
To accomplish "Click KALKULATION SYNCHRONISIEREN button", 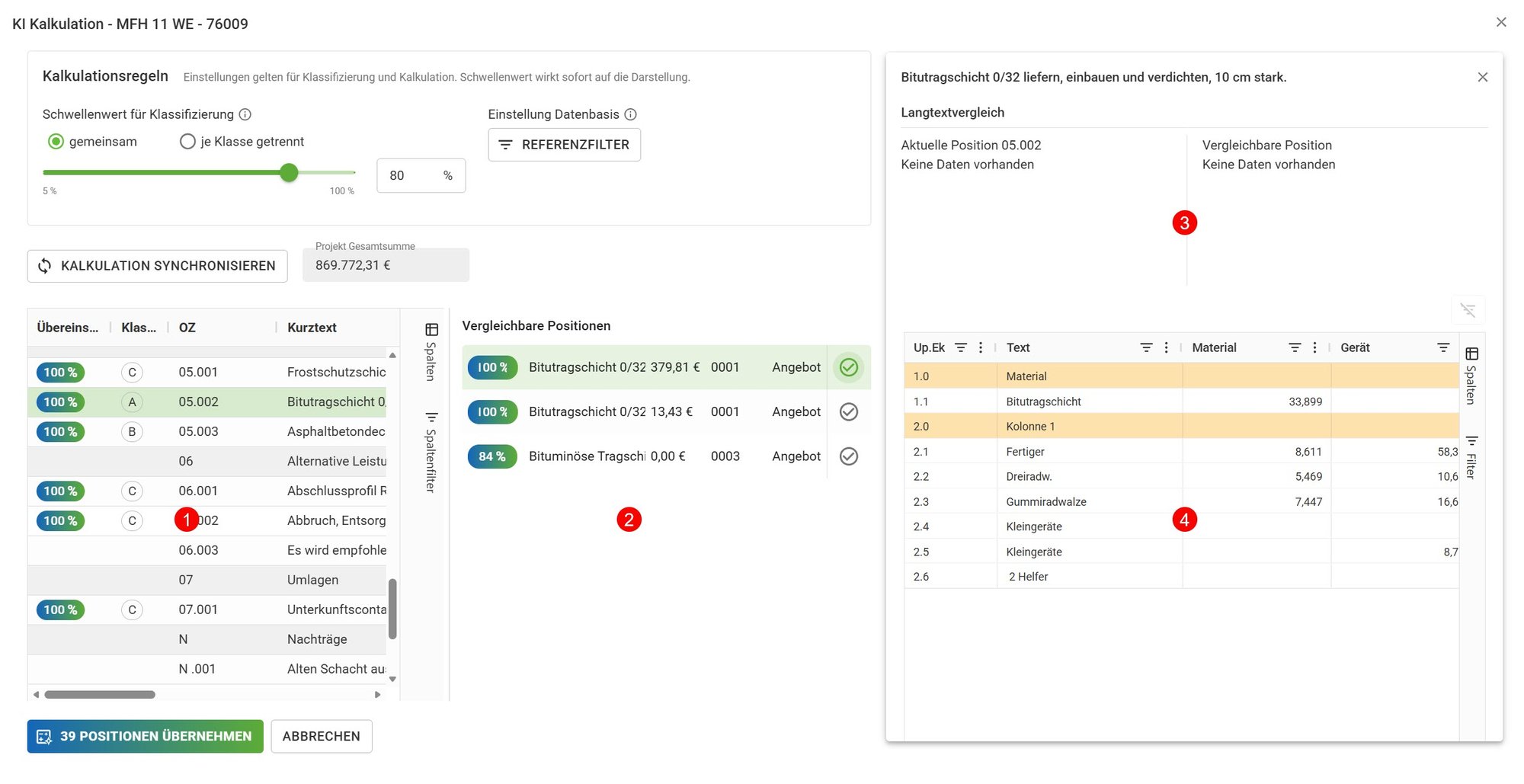I will [158, 266].
